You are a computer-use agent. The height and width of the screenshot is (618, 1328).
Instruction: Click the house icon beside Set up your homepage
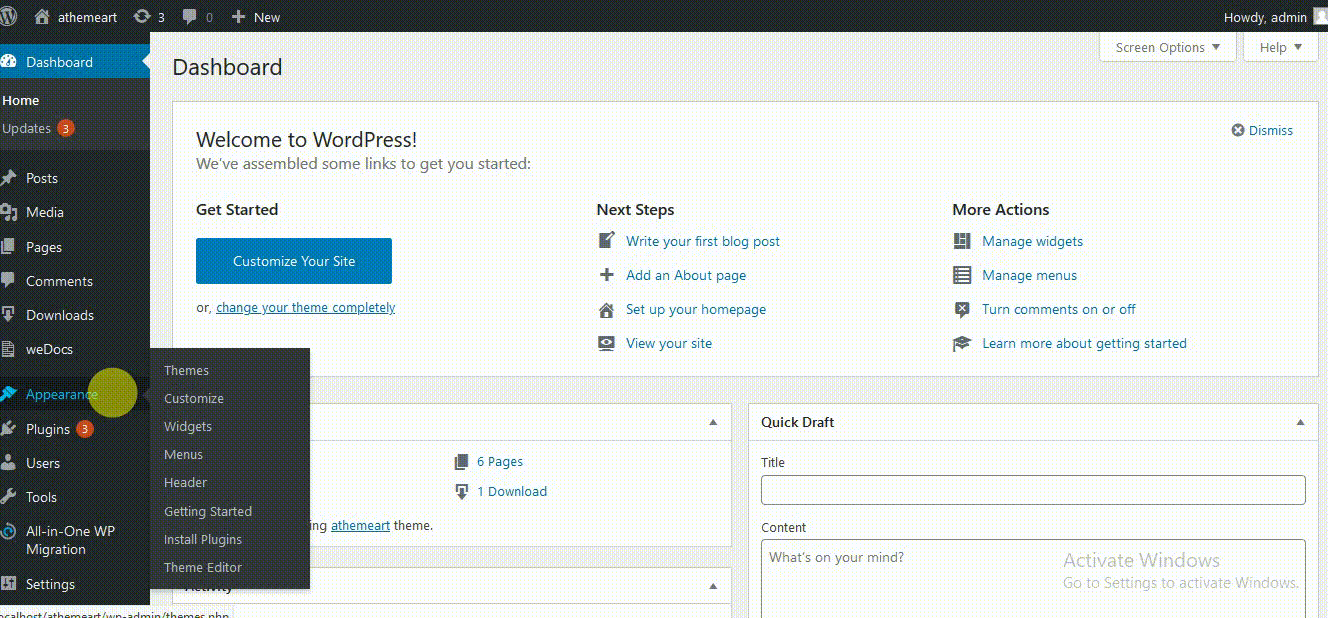click(606, 309)
